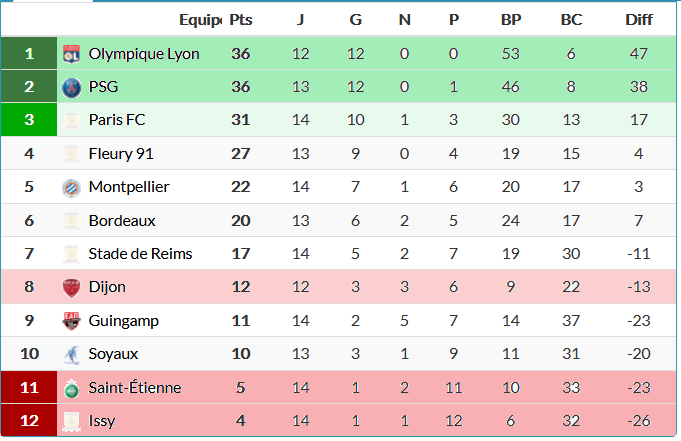Viewport: 681px width, 441px height.
Task: Click the Soyaux club logo
Action: click(71, 354)
